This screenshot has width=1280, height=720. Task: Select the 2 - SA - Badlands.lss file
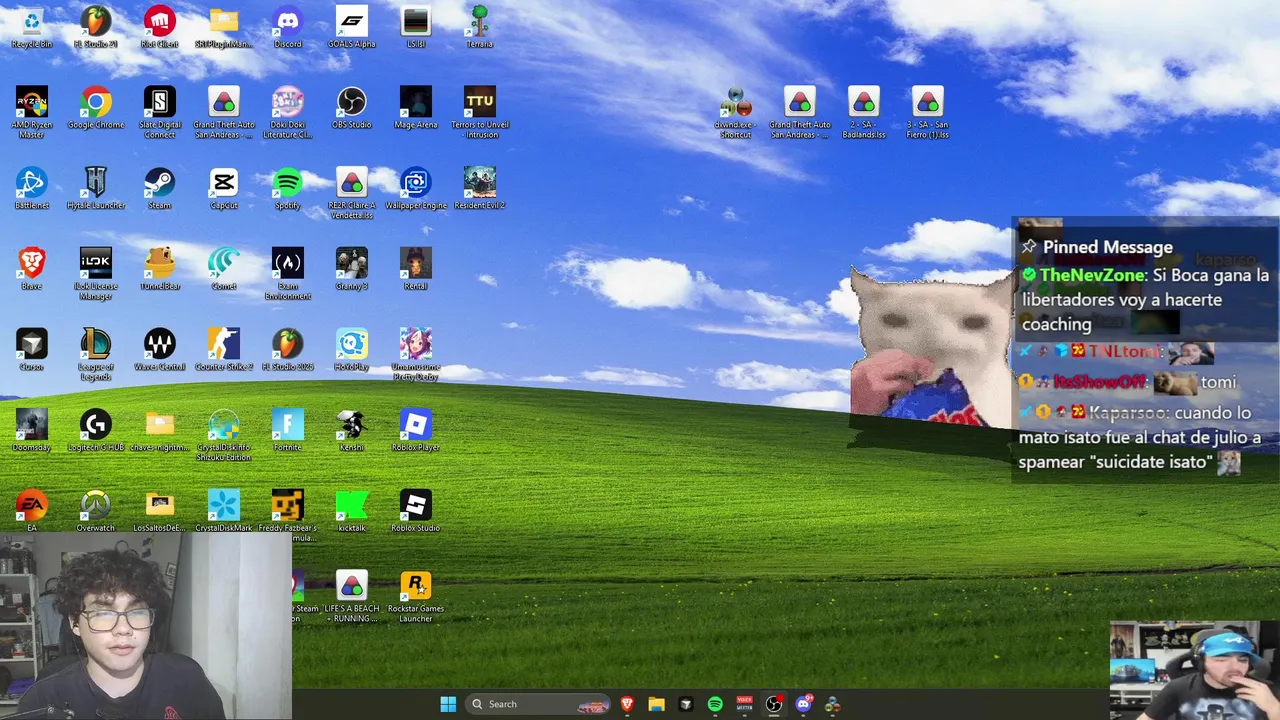(864, 112)
